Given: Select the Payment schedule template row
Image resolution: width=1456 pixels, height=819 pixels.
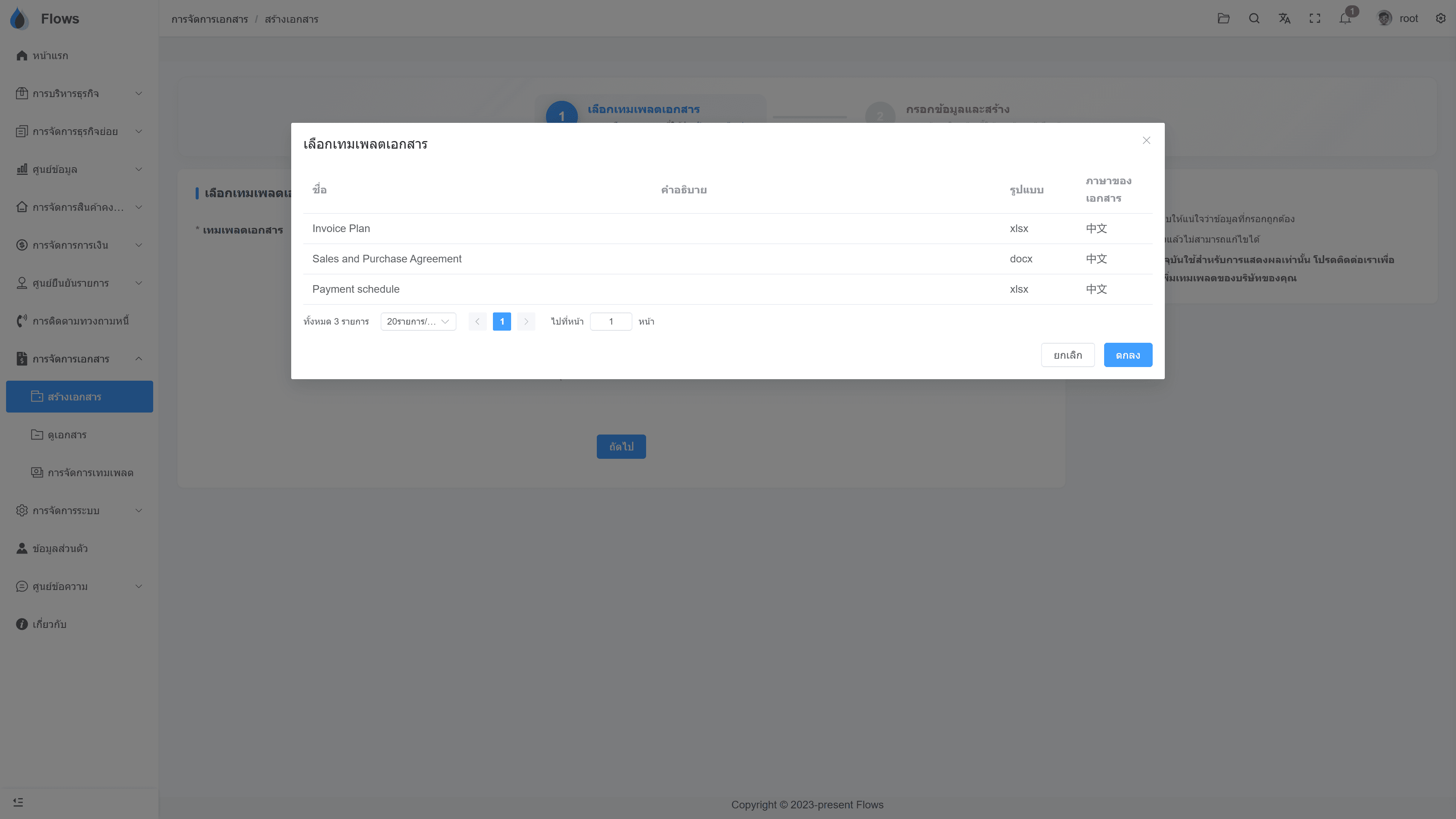Looking at the screenshot, I should pyautogui.click(x=728, y=289).
